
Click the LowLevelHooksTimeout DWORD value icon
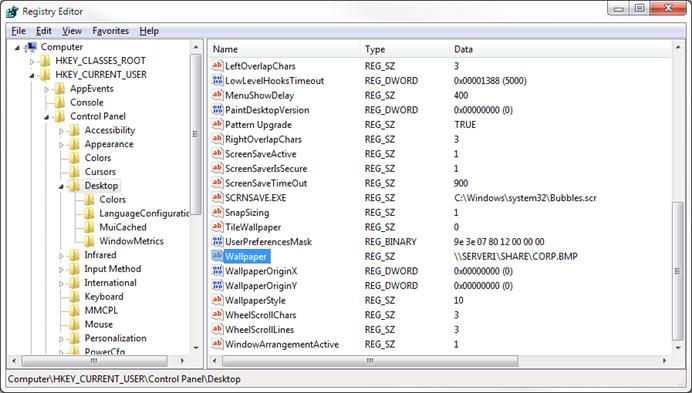pos(217,80)
